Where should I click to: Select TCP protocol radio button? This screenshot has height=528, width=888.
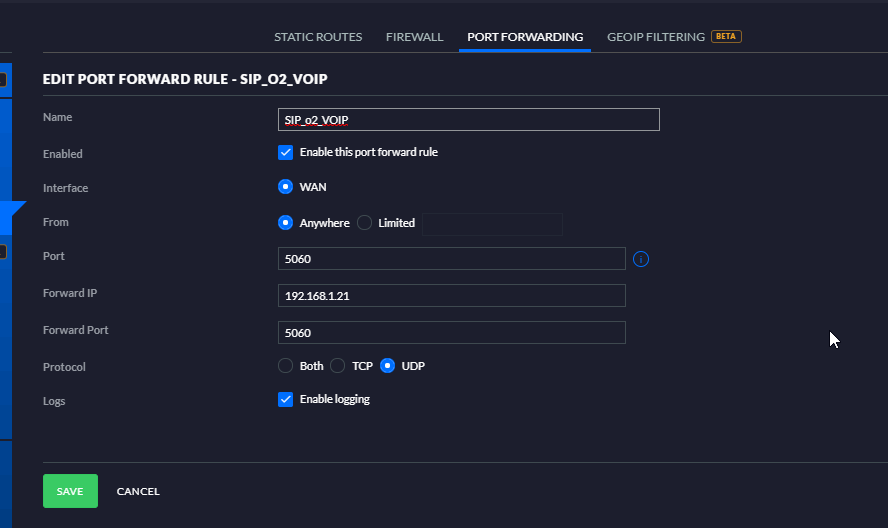(337, 366)
